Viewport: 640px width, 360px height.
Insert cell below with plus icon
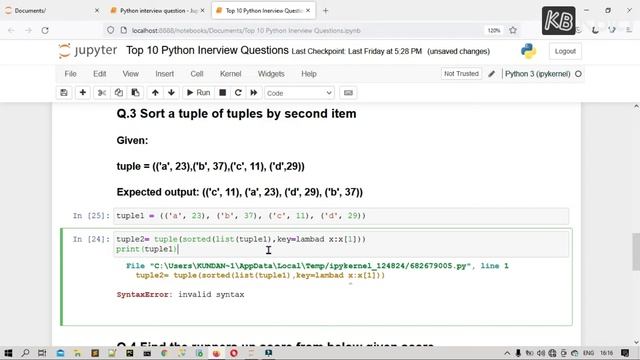[82, 93]
